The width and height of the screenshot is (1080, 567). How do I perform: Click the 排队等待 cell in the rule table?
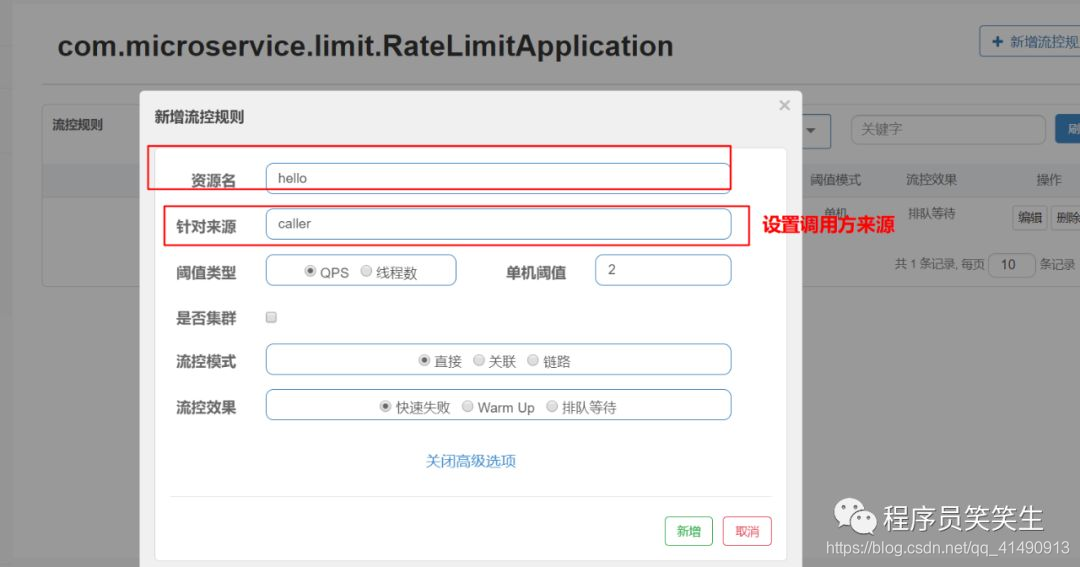(x=931, y=214)
